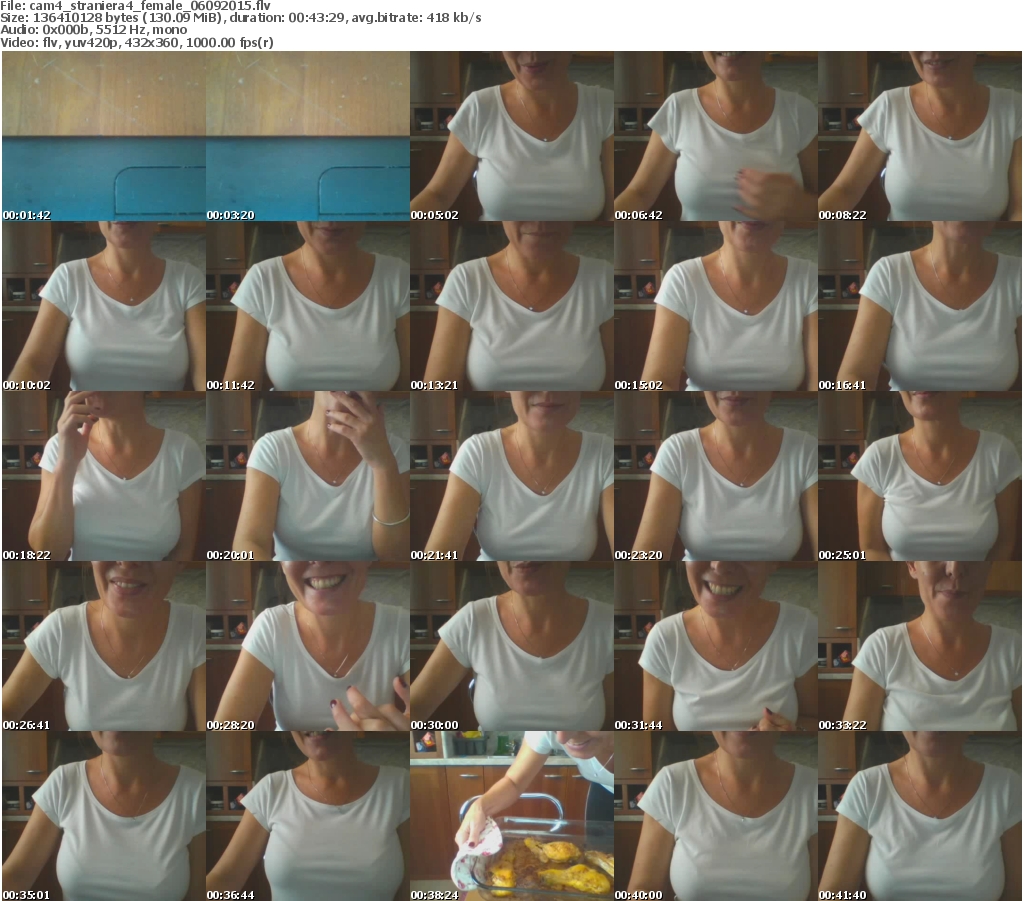Pick the thumbnail labeled 00:10:02
The image size is (1024, 901).
104,306
